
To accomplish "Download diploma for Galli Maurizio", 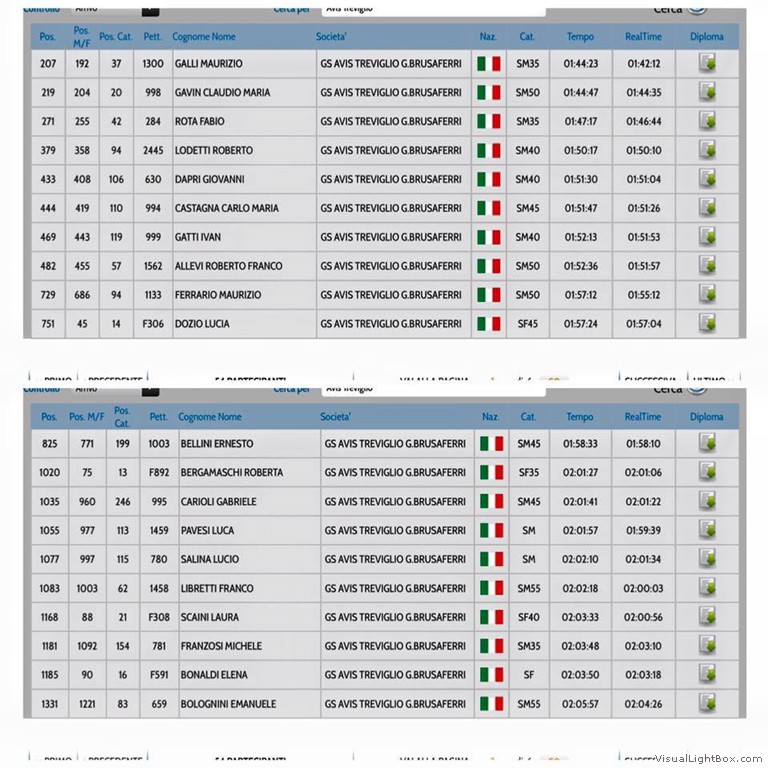I will click(x=707, y=63).
